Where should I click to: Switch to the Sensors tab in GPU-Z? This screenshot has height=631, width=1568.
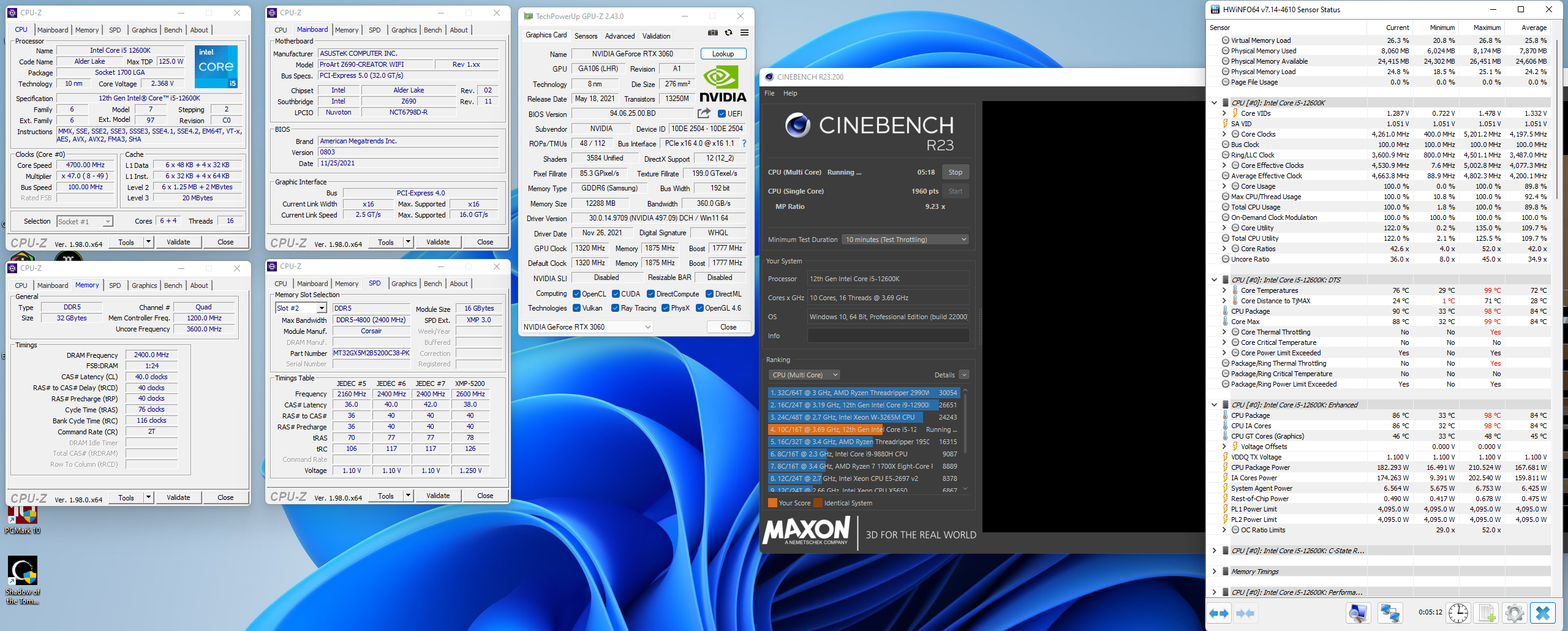tap(586, 36)
